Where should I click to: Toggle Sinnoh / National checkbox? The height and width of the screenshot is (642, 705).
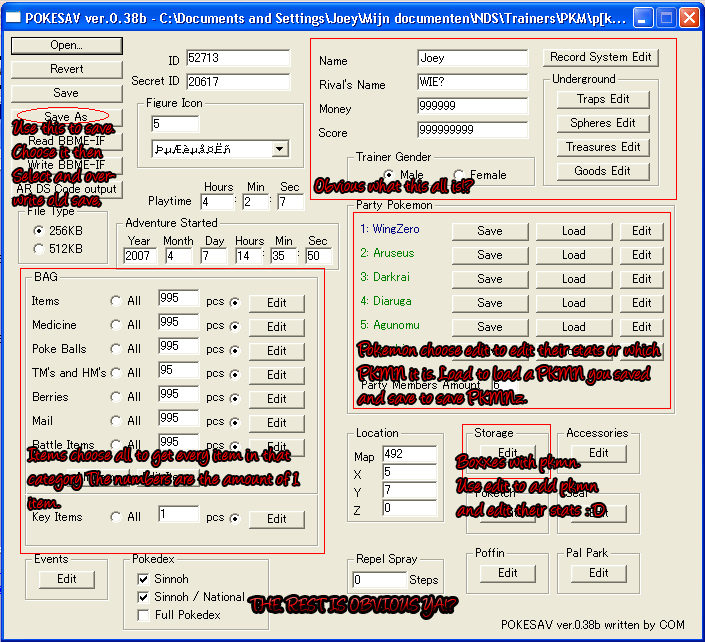click(143, 597)
